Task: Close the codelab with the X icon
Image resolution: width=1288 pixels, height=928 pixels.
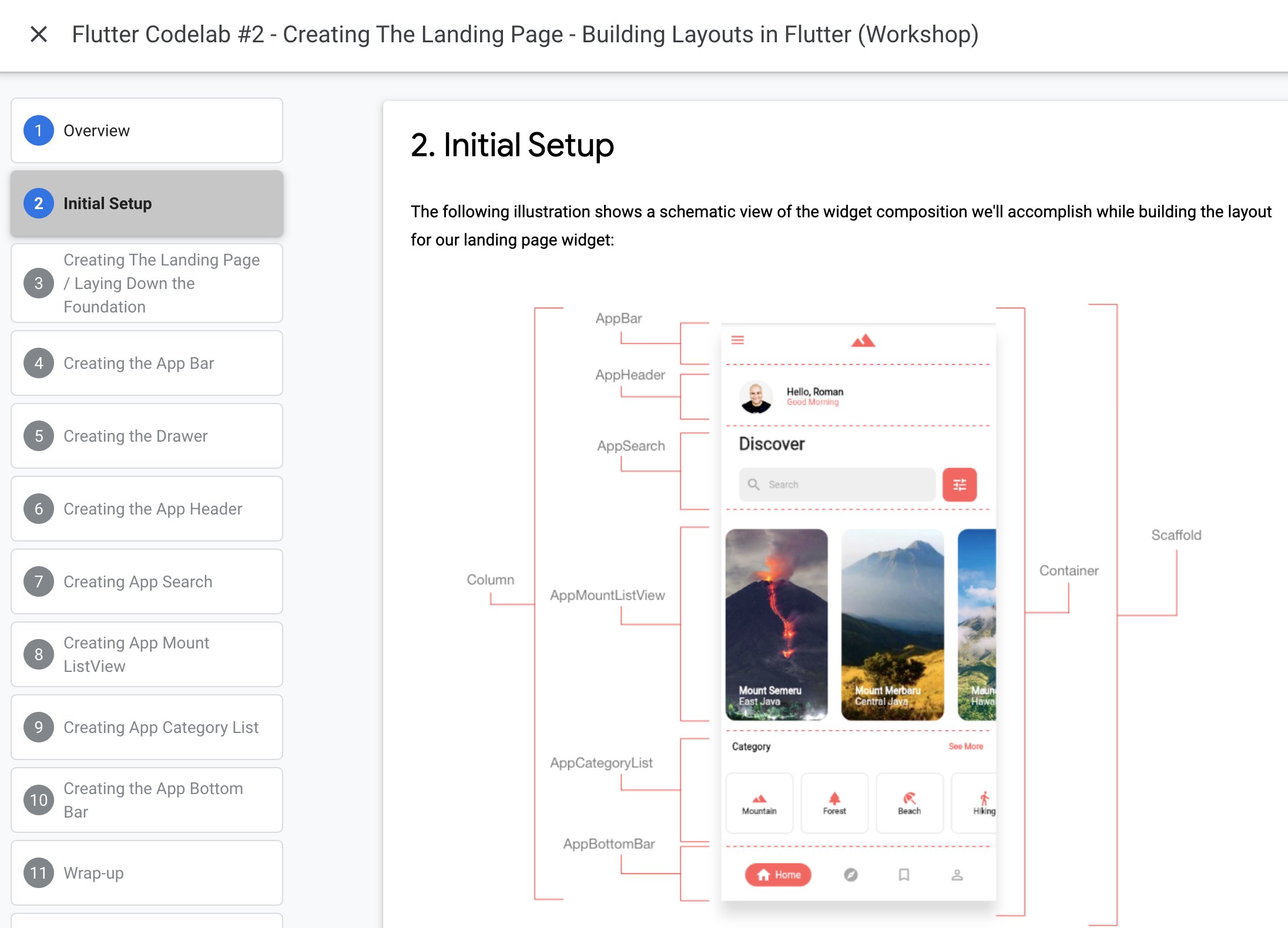Action: coord(39,35)
